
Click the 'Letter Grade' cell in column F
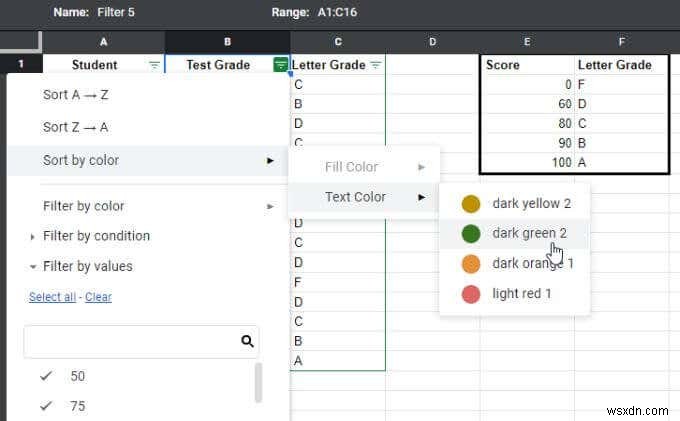621,65
